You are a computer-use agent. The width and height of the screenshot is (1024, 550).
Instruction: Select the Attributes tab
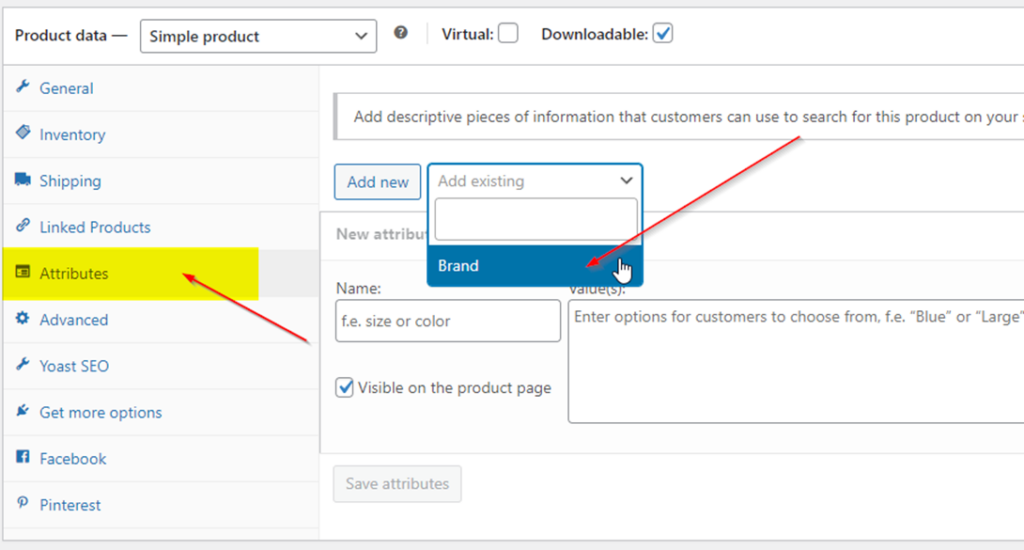[161, 274]
